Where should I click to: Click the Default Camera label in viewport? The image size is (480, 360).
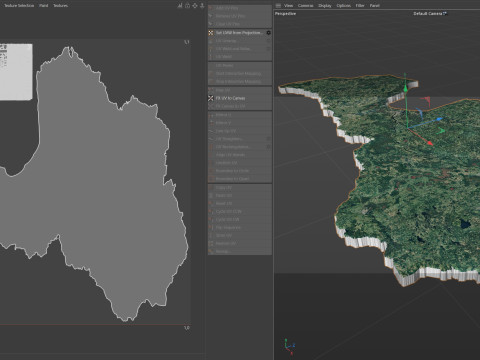pyautogui.click(x=428, y=14)
